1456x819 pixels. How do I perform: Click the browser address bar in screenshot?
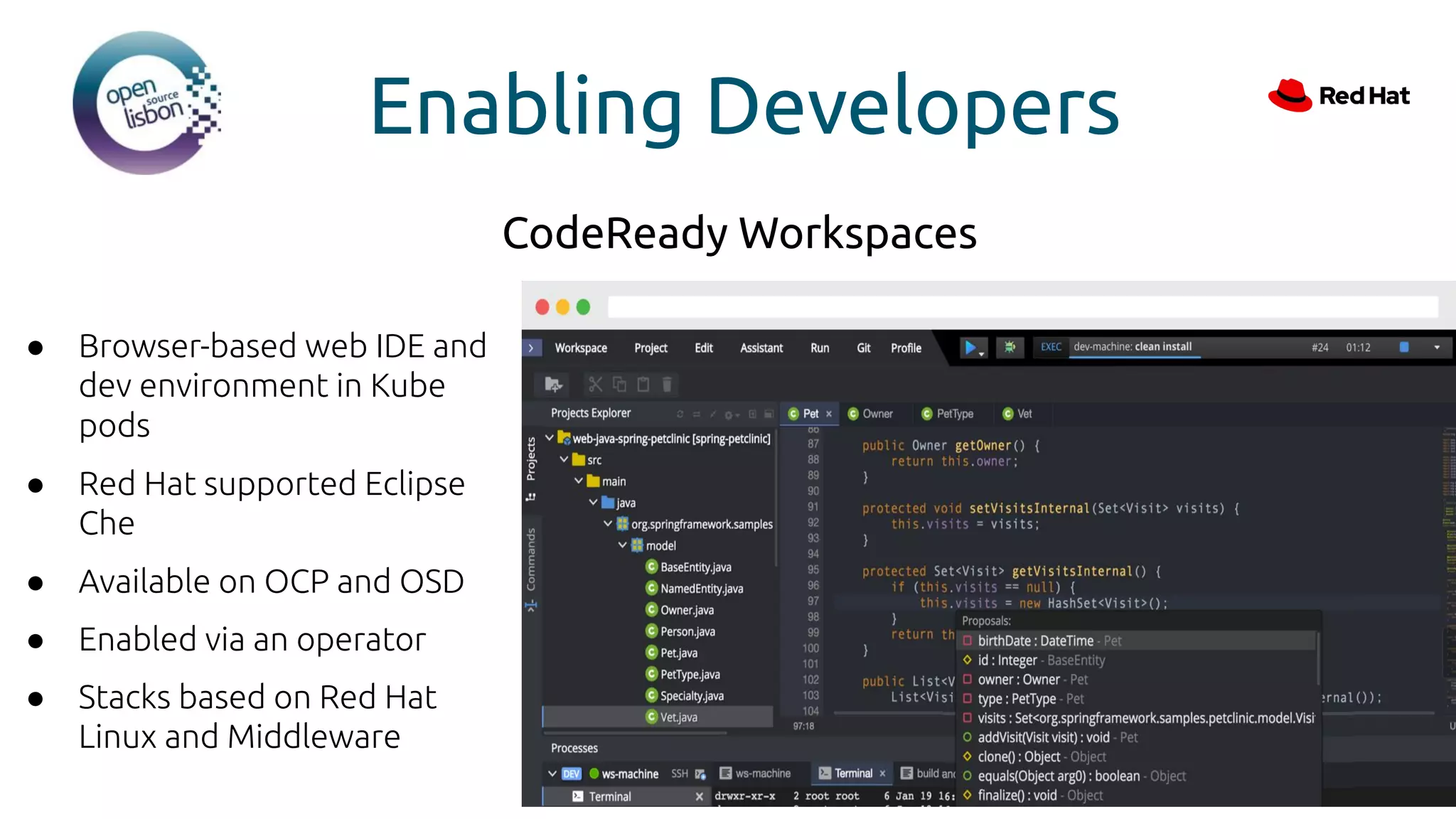tap(1022, 307)
